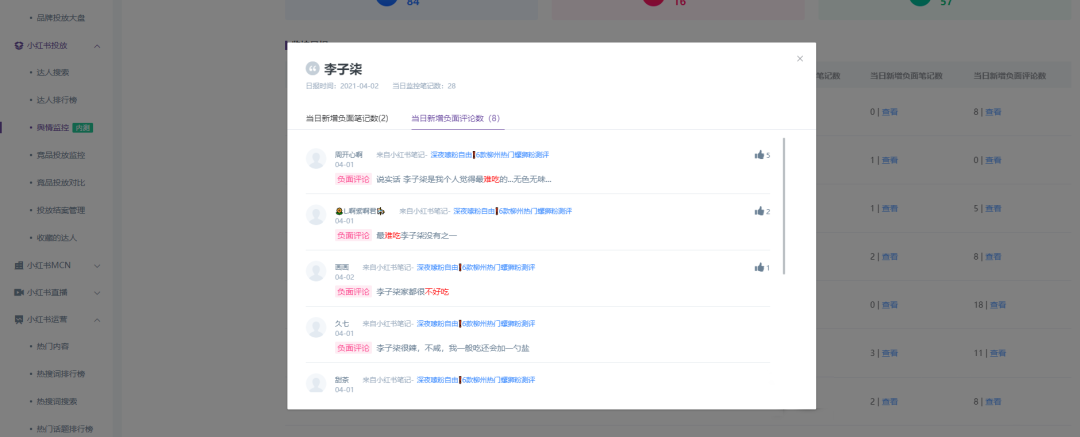This screenshot has height=437, width=1080.
Task: Expand 小红书直播 section chevron
Action: 97,292
